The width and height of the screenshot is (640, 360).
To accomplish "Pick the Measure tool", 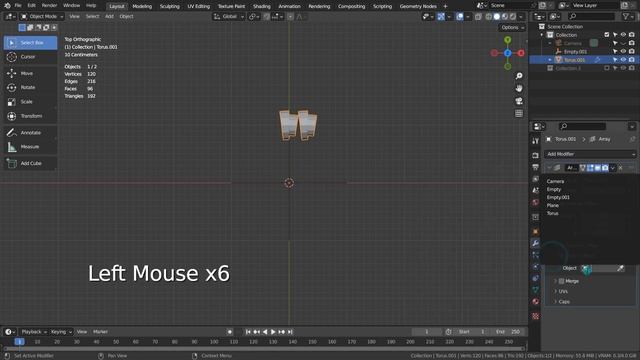I will coord(30,147).
